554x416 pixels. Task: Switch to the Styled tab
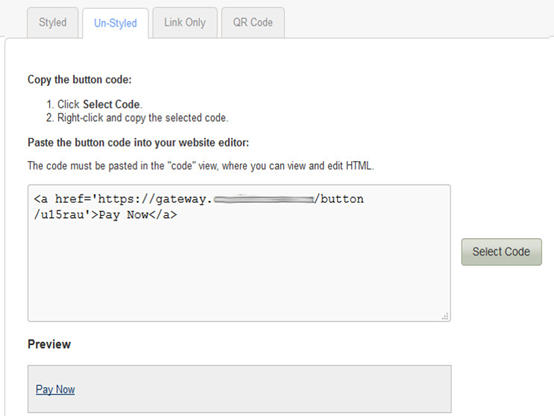pyautogui.click(x=53, y=22)
